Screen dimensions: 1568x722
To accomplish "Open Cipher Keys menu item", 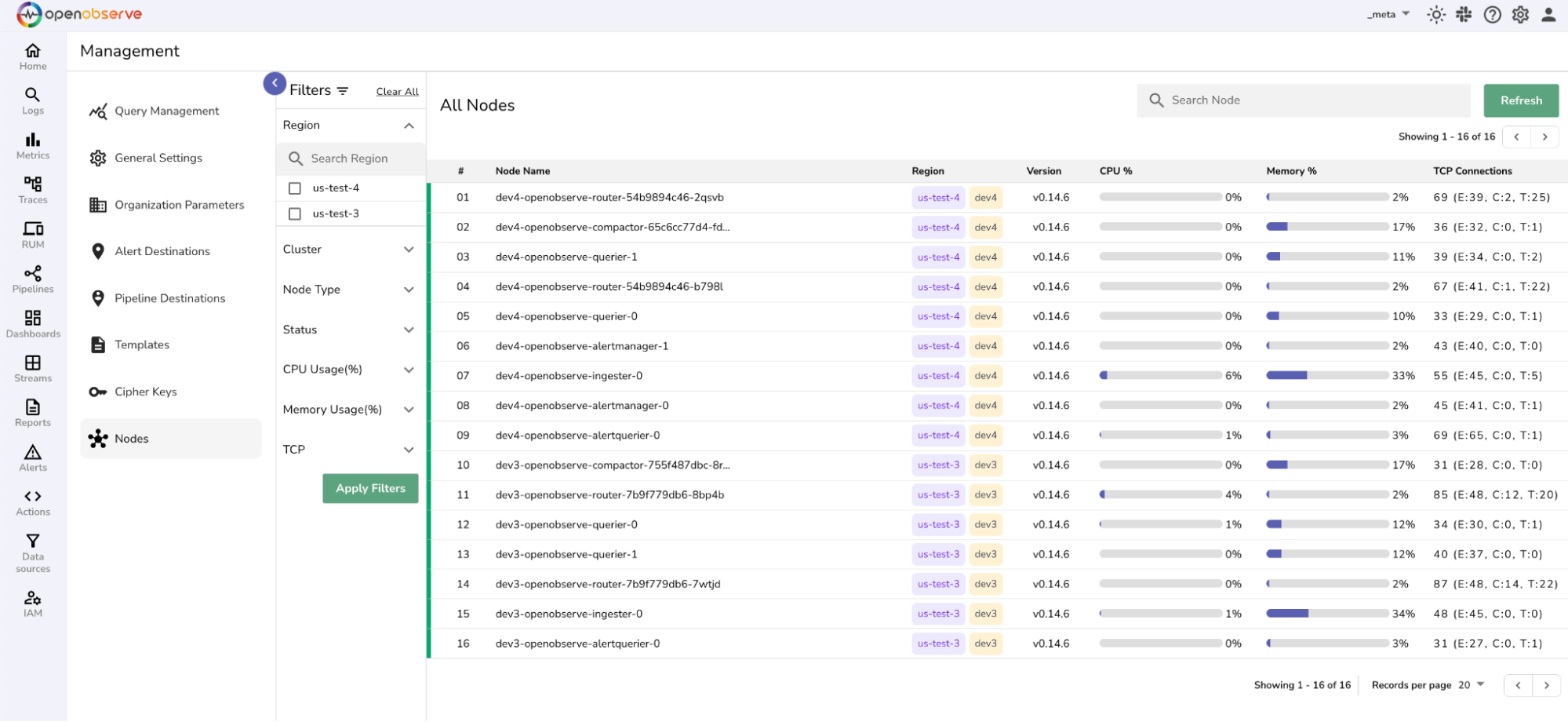I will pos(145,392).
